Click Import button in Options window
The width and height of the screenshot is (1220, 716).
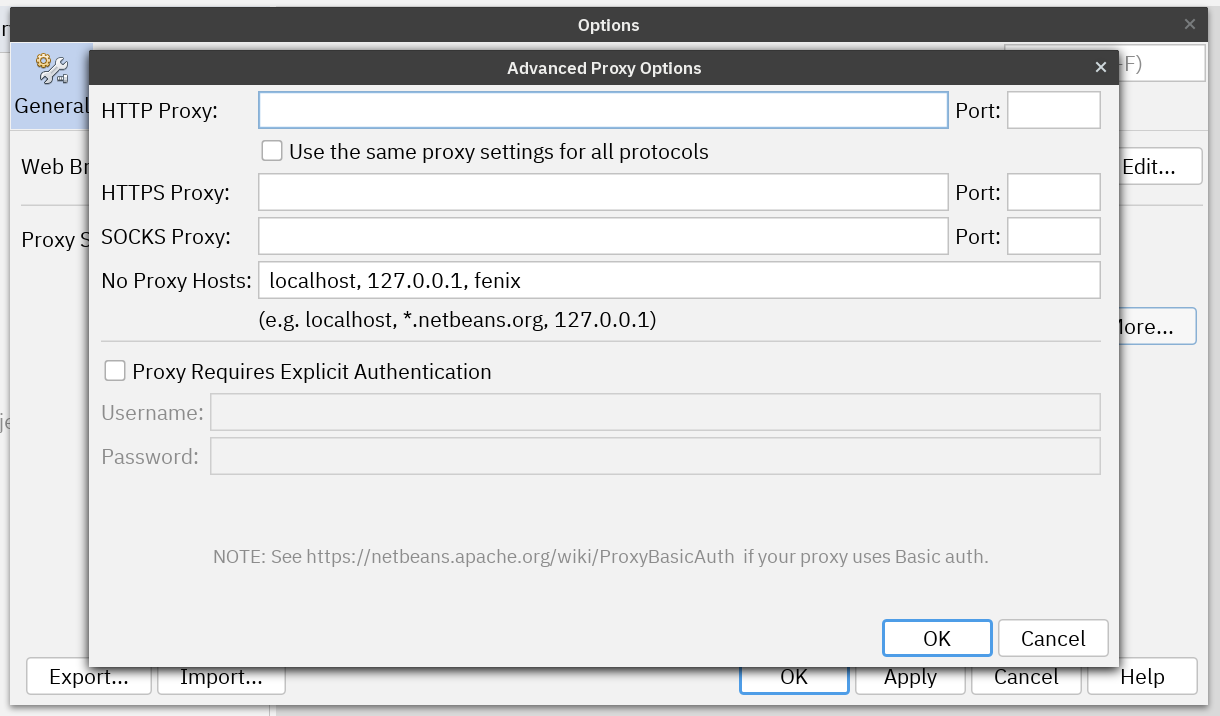(x=221, y=677)
